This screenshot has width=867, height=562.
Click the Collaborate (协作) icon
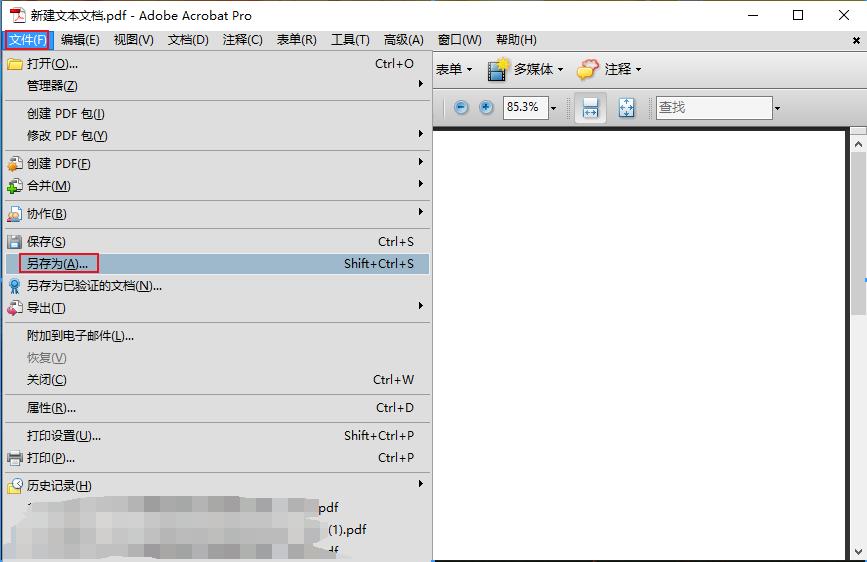click(x=15, y=214)
